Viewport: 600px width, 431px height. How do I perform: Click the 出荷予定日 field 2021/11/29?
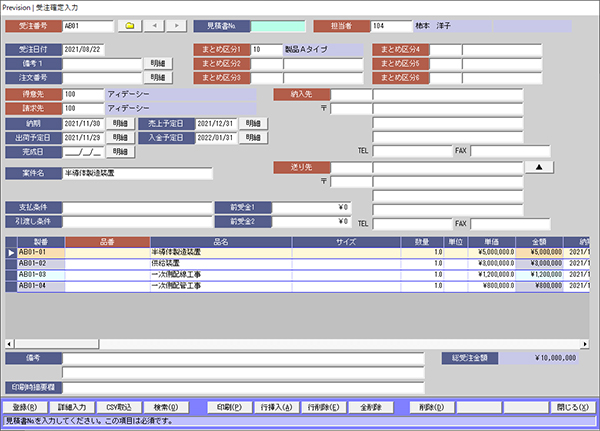point(83,137)
